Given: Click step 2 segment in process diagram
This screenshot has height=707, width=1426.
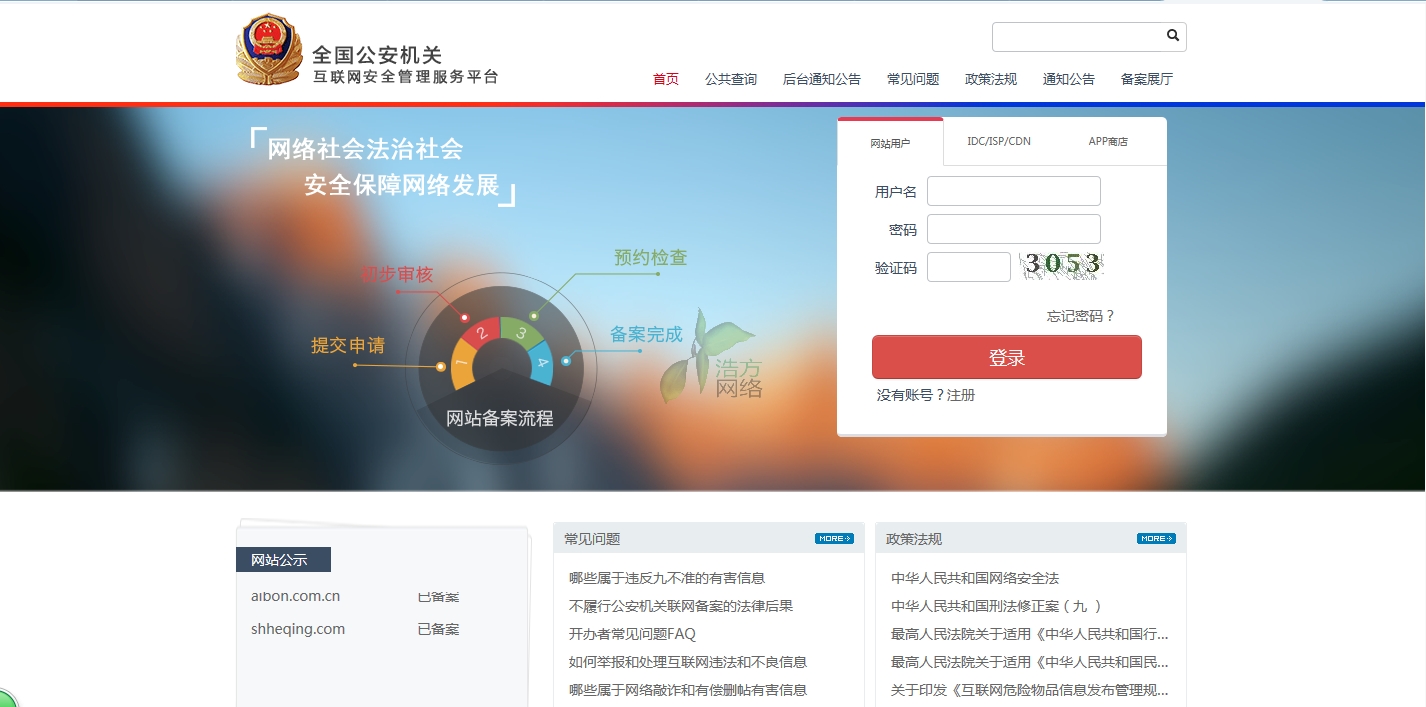Looking at the screenshot, I should [x=482, y=333].
